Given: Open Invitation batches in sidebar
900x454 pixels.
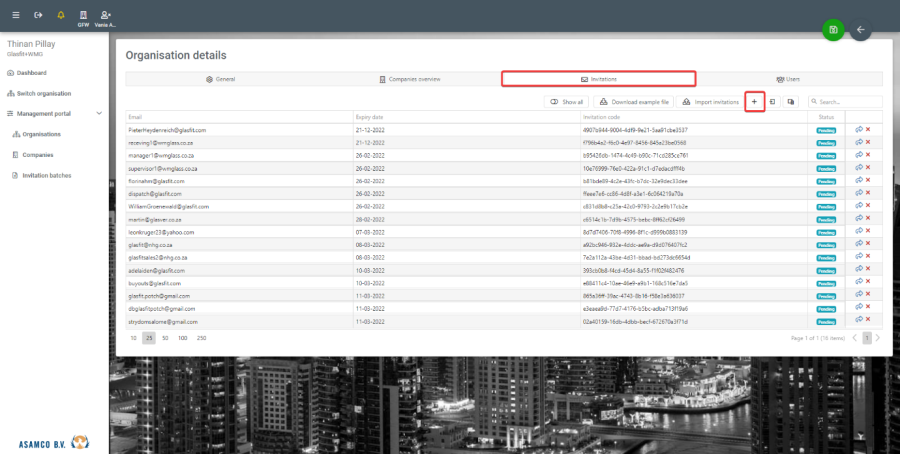Looking at the screenshot, I should (x=46, y=175).
